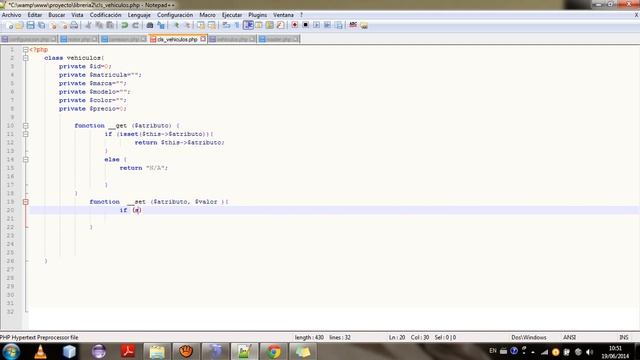Viewport: 640px width, 360px height.
Task: Click the Print toolbar icon
Action: coord(74,25)
